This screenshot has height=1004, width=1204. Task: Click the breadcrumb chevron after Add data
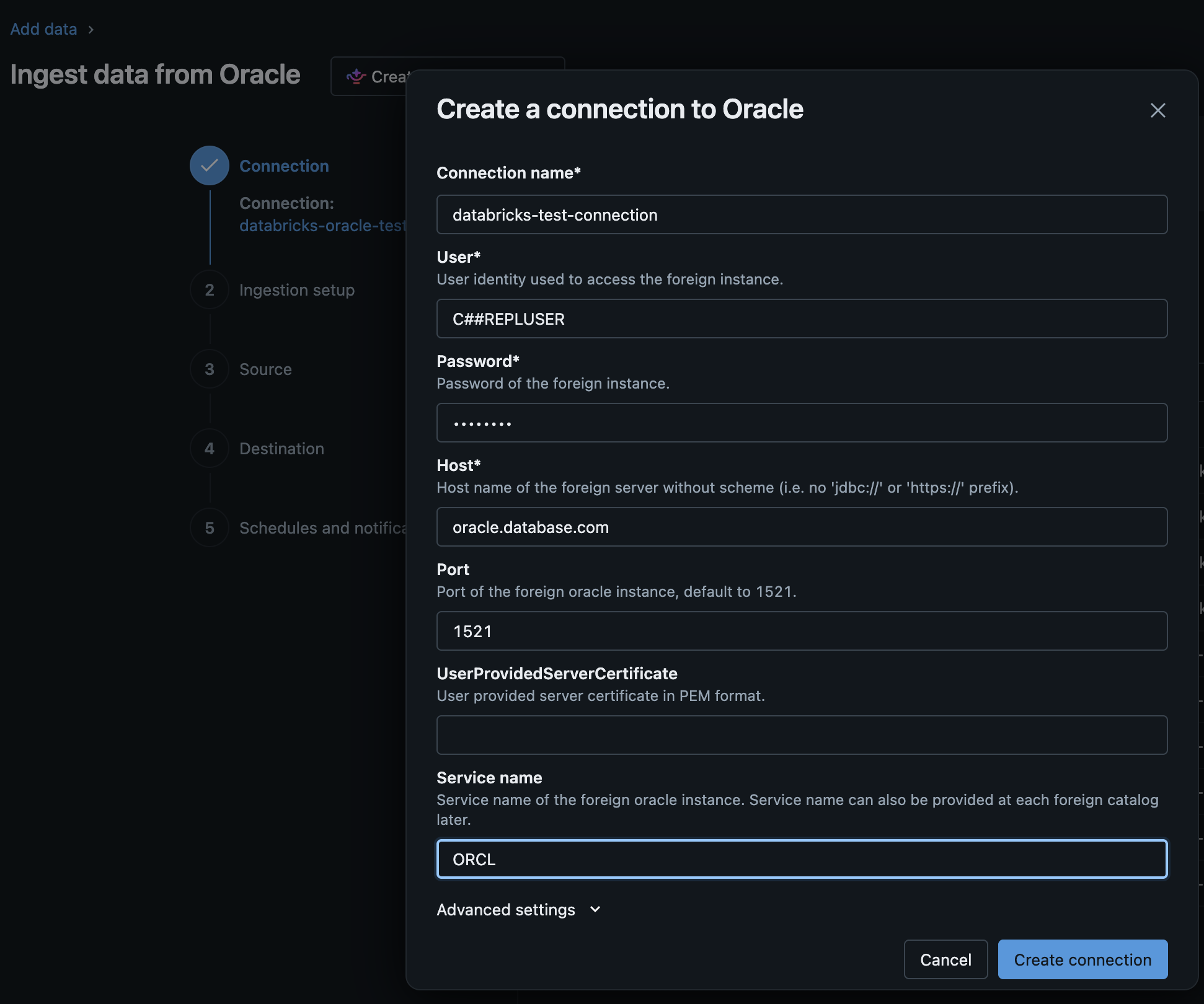[x=91, y=30]
